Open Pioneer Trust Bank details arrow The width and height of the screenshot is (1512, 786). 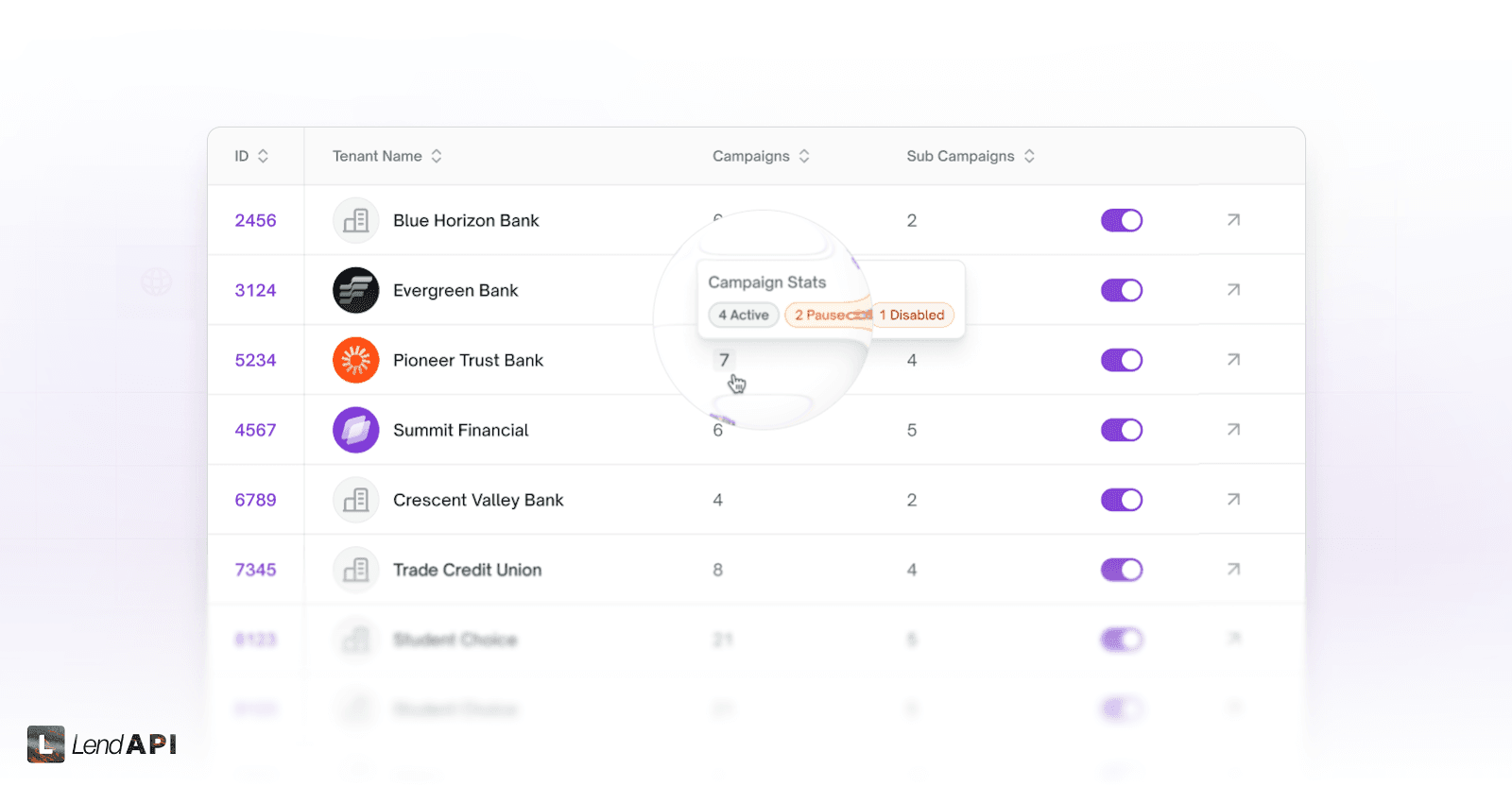[x=1233, y=360]
